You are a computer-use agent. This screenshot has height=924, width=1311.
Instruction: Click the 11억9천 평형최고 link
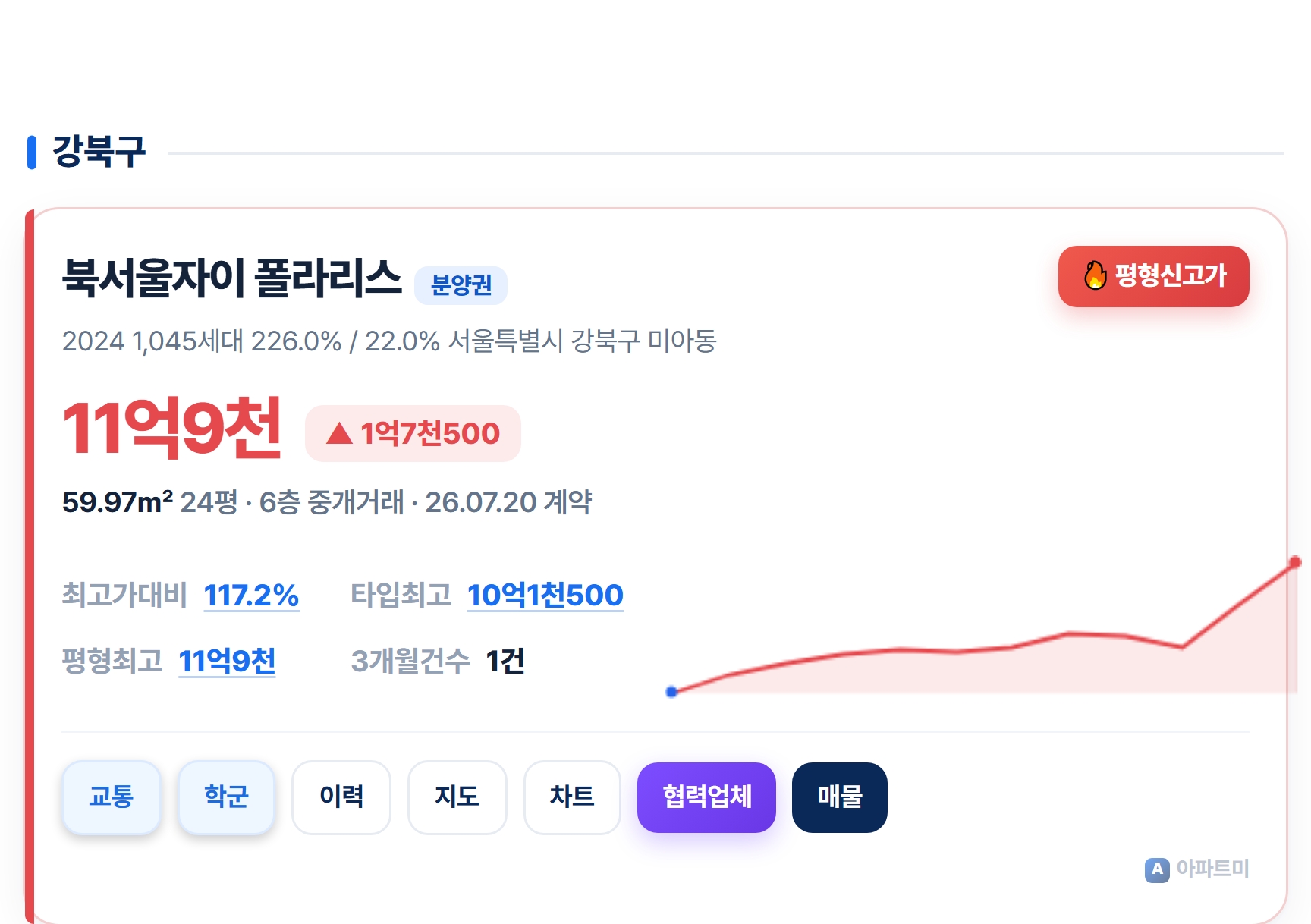(x=227, y=662)
